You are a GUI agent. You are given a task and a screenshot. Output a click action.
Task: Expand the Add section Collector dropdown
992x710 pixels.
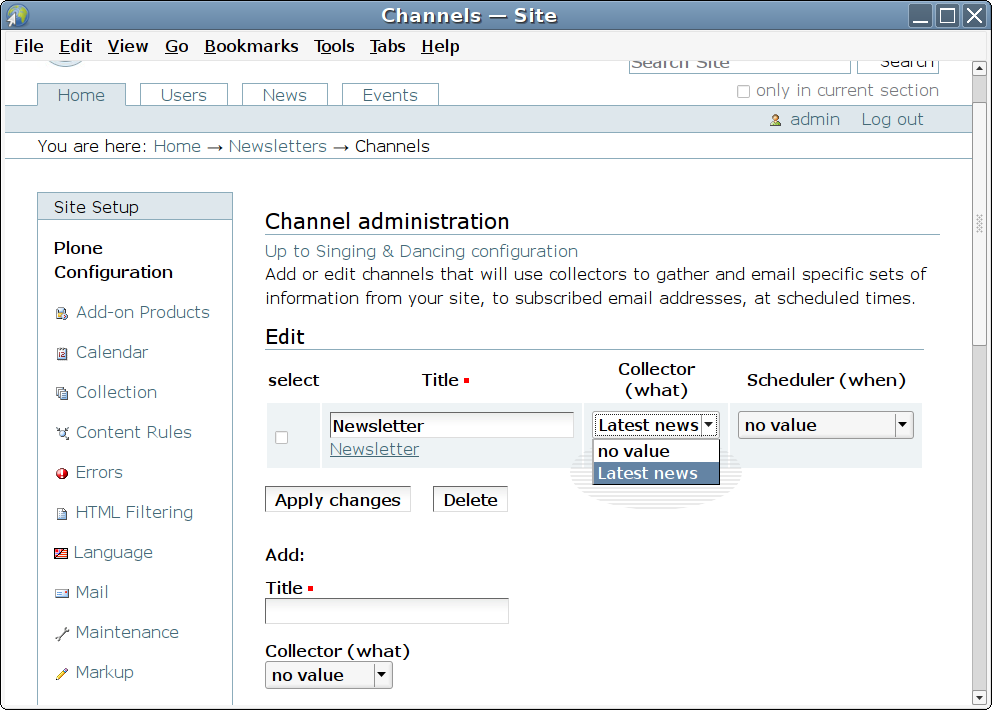[328, 675]
